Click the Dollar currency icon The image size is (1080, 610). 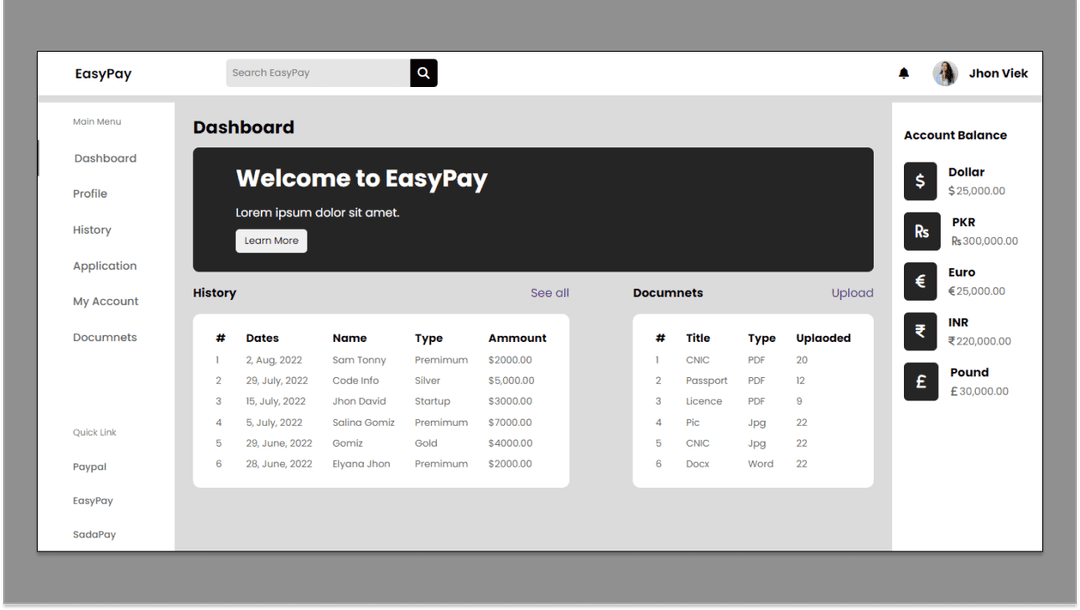pyautogui.click(x=921, y=181)
